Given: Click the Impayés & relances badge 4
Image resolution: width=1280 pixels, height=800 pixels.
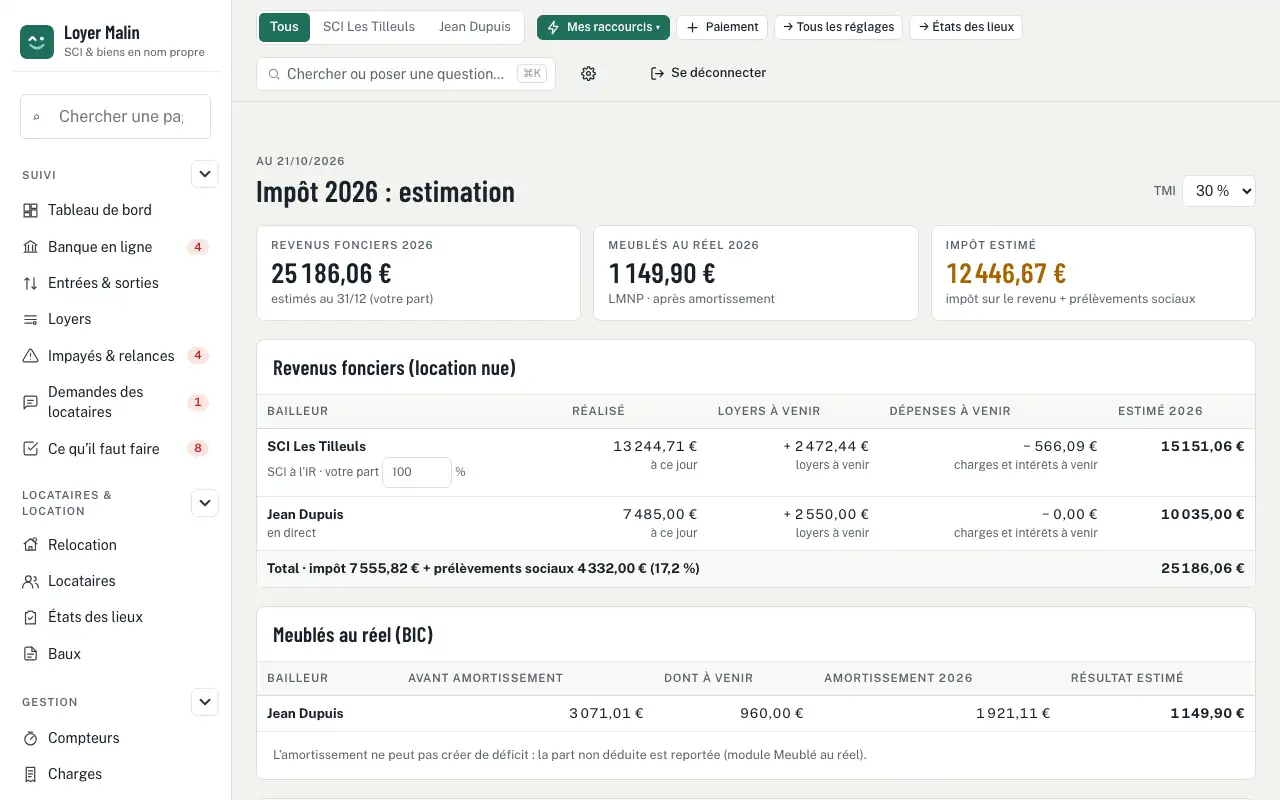Looking at the screenshot, I should (x=198, y=356).
